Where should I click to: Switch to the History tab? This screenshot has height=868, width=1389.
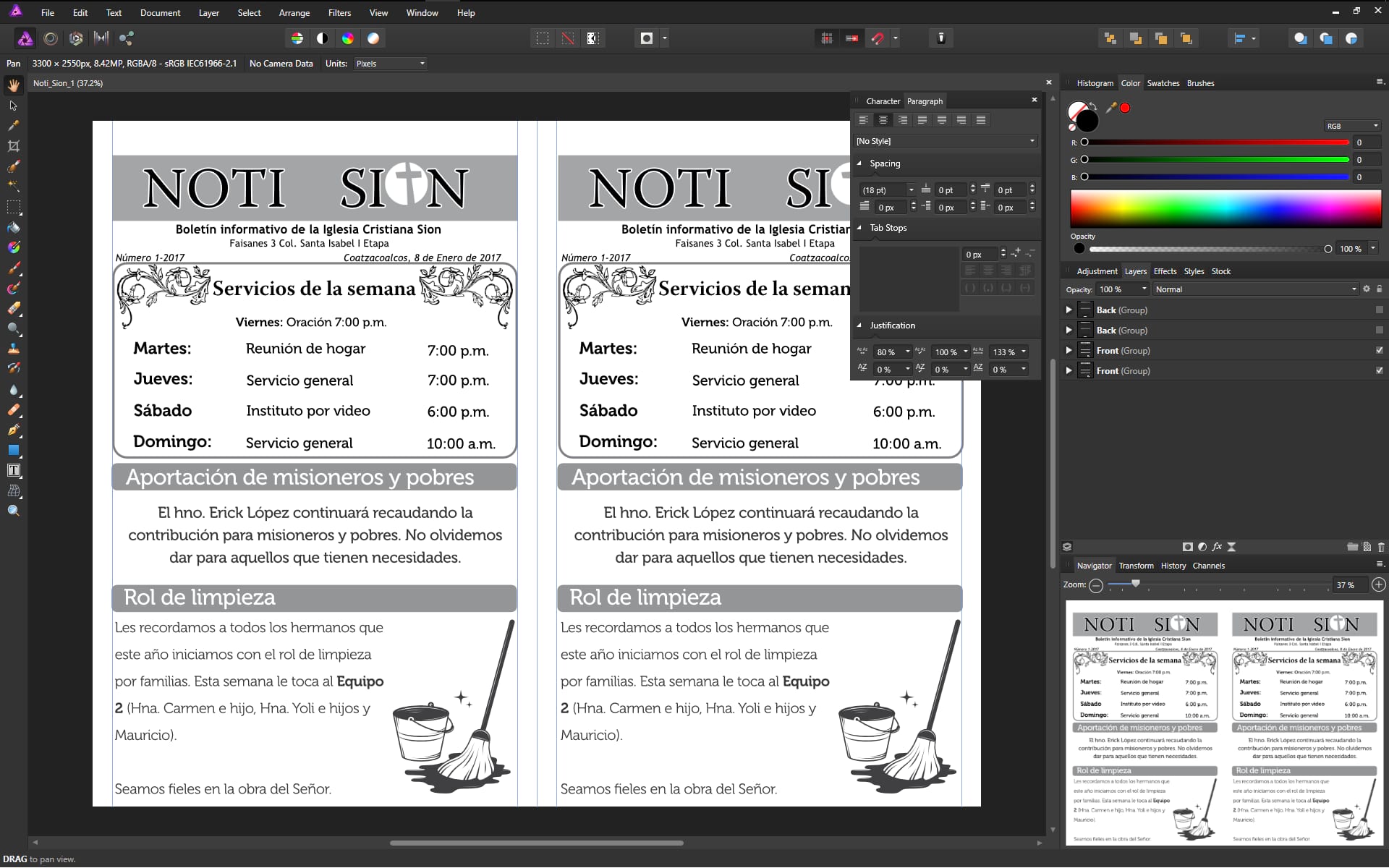[1173, 566]
